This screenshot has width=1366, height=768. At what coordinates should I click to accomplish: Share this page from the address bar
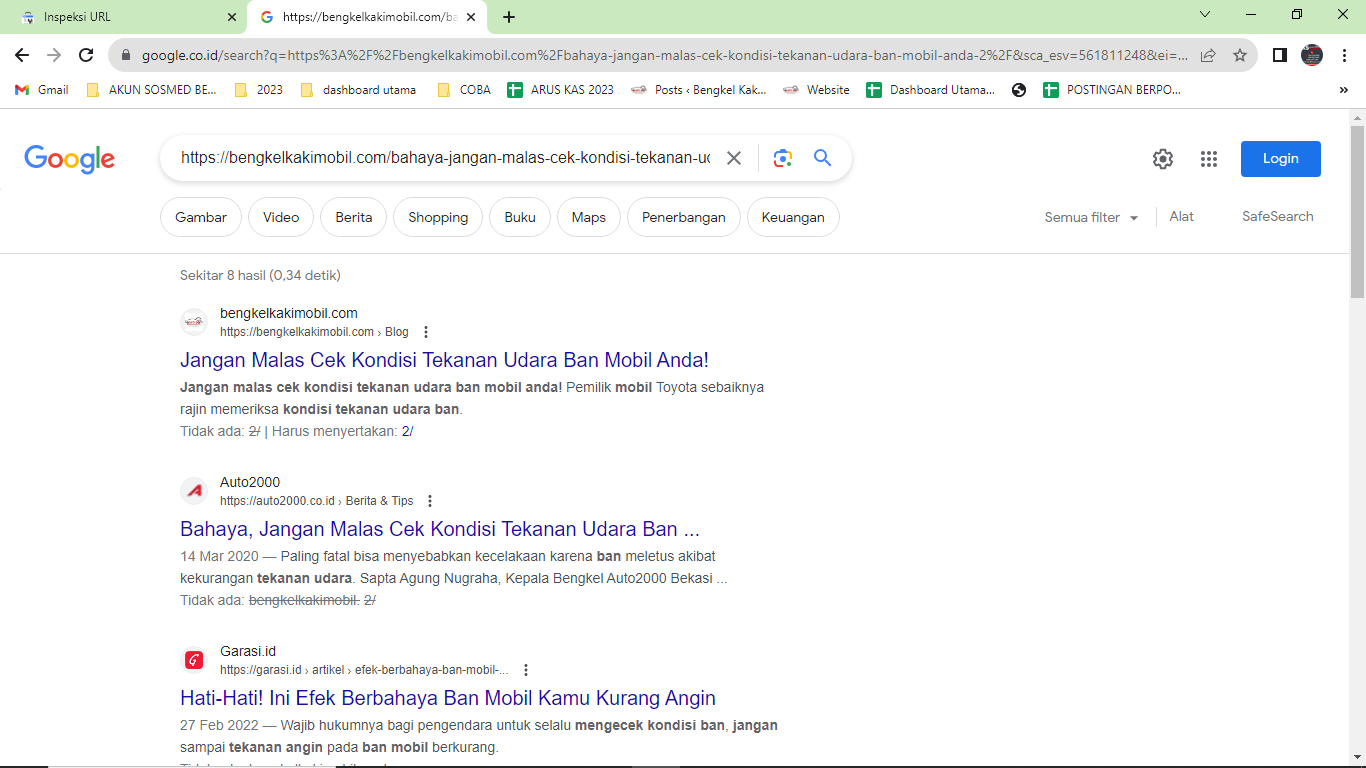click(1208, 55)
